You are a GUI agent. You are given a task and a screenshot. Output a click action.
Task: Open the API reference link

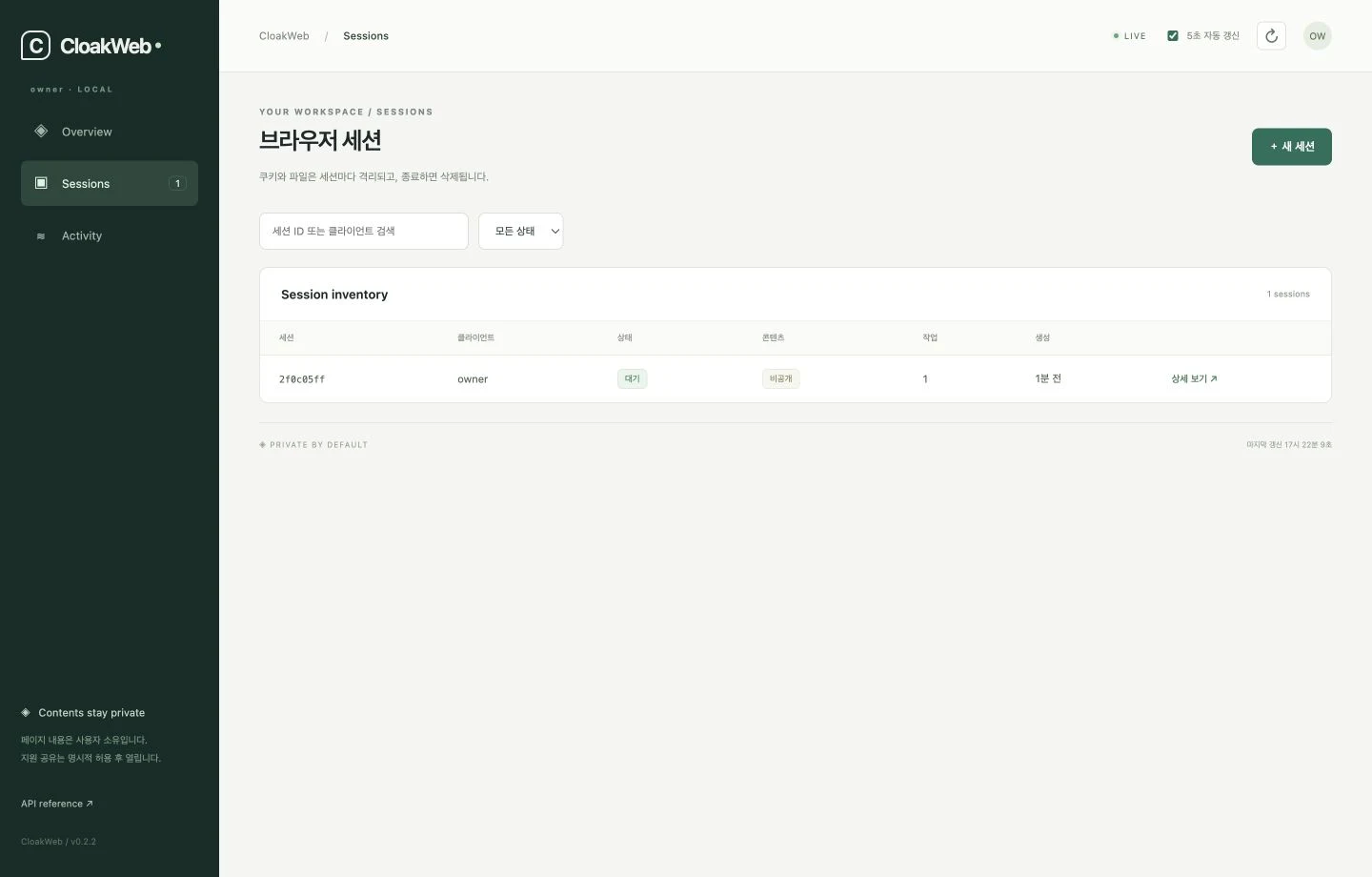57,804
